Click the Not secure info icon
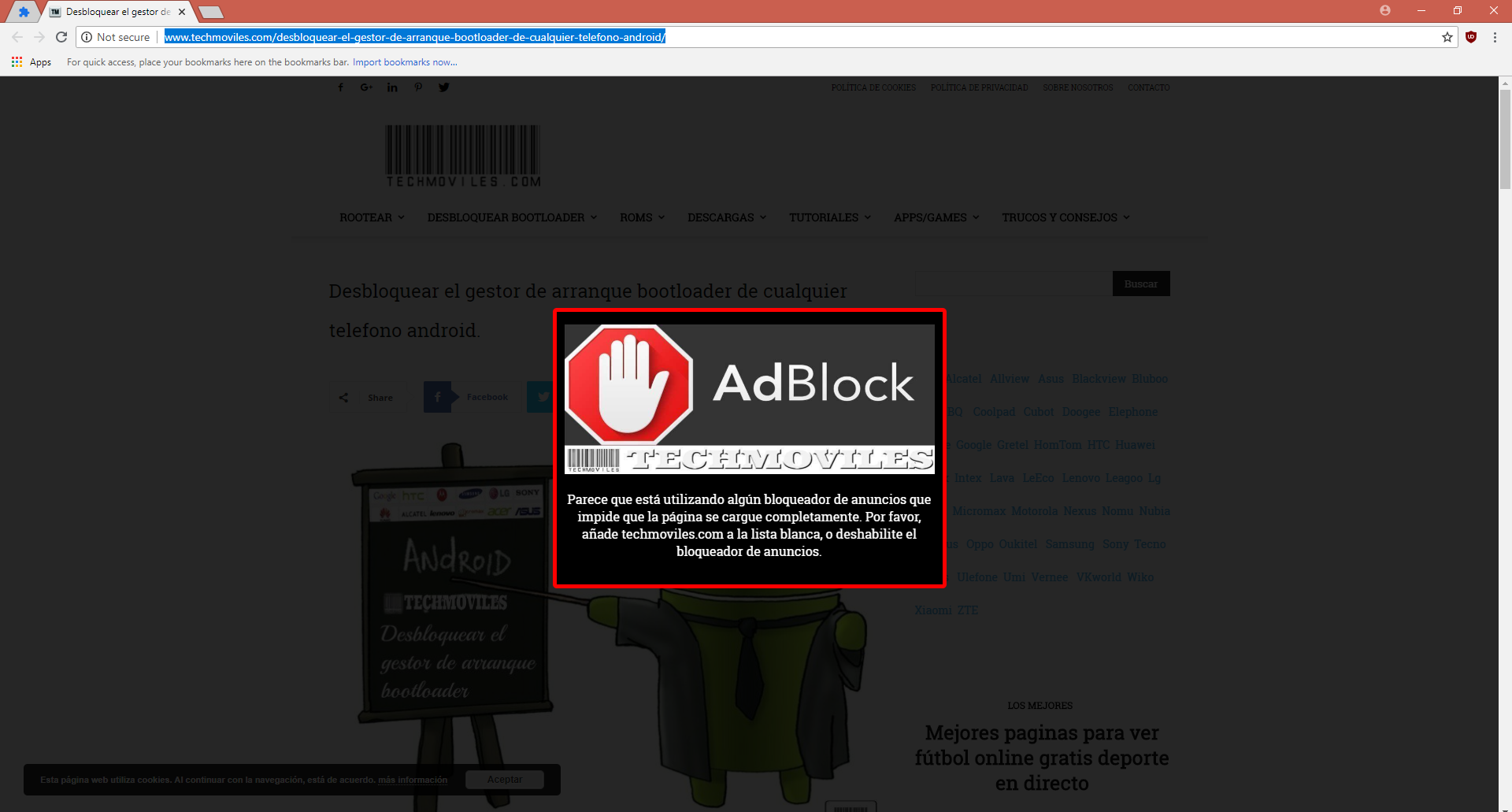1512x812 pixels. (x=87, y=36)
